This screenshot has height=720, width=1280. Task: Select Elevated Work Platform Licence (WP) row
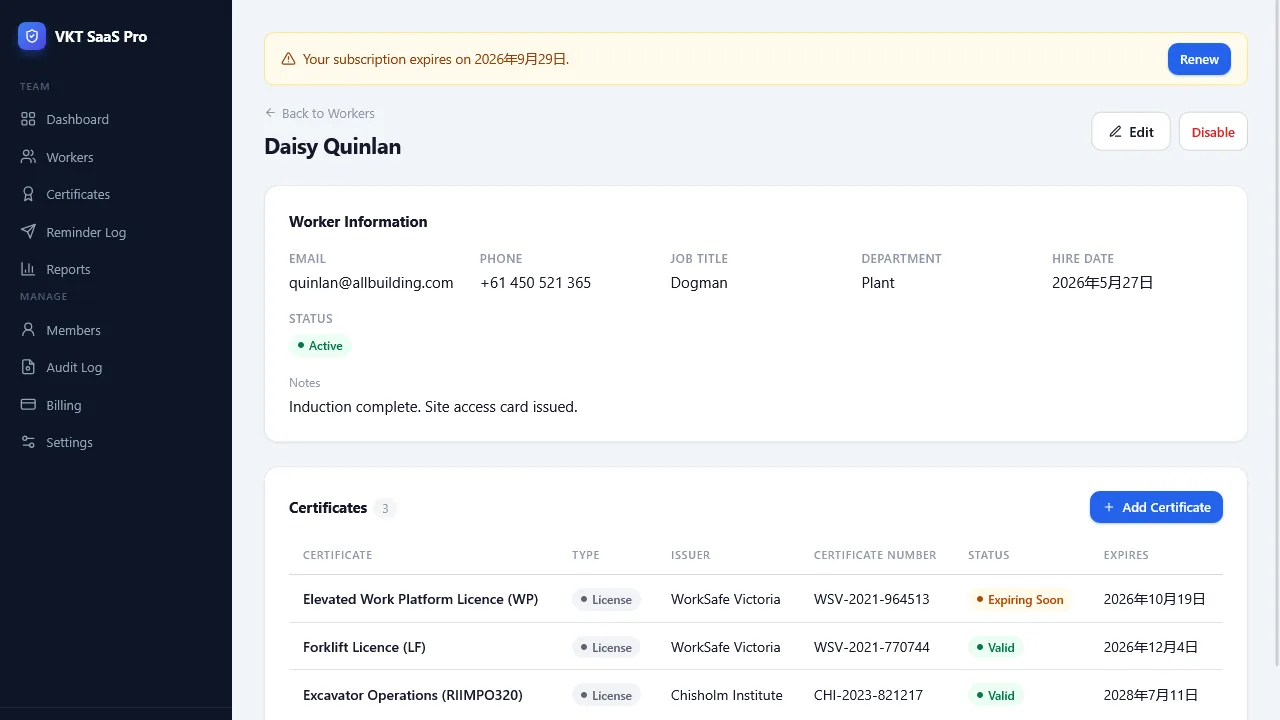tap(756, 599)
